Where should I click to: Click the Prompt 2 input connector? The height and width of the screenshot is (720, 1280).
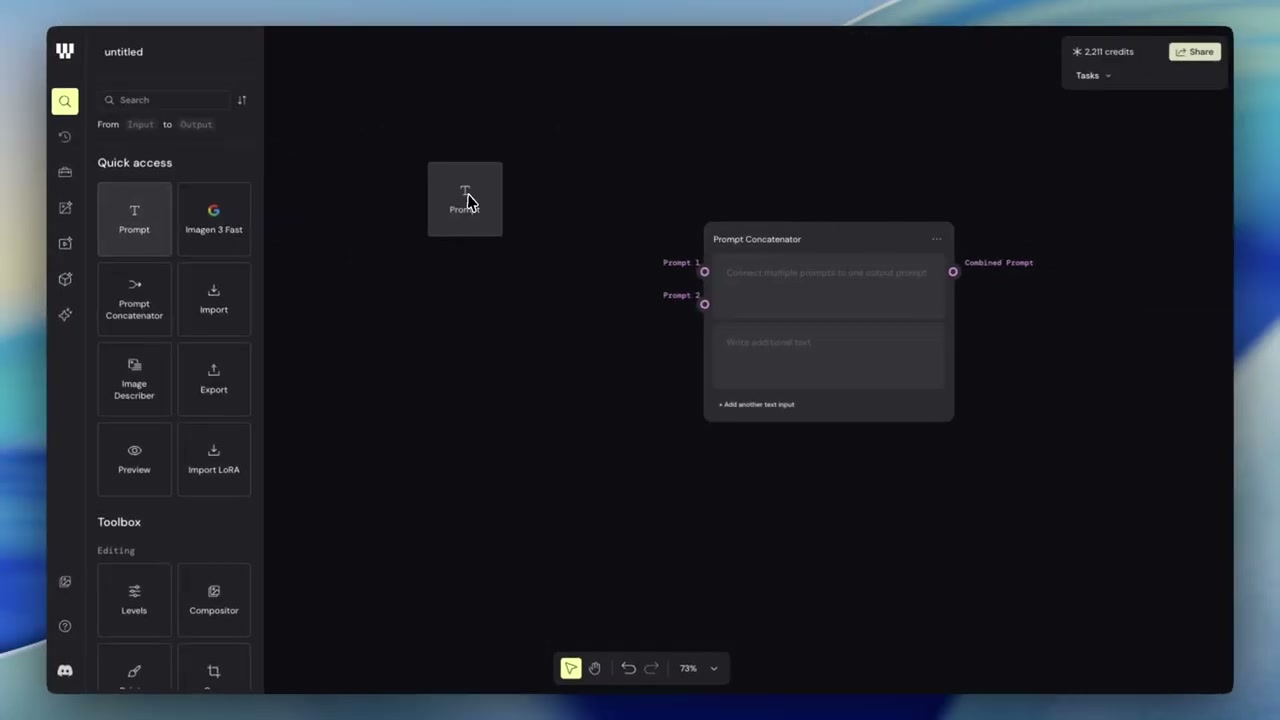tap(704, 304)
